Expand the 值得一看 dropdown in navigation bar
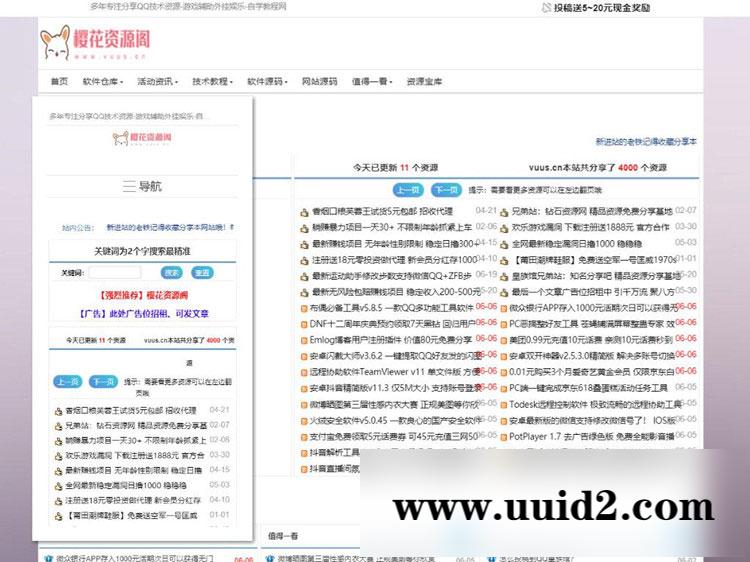The height and width of the screenshot is (562, 750). (x=372, y=82)
